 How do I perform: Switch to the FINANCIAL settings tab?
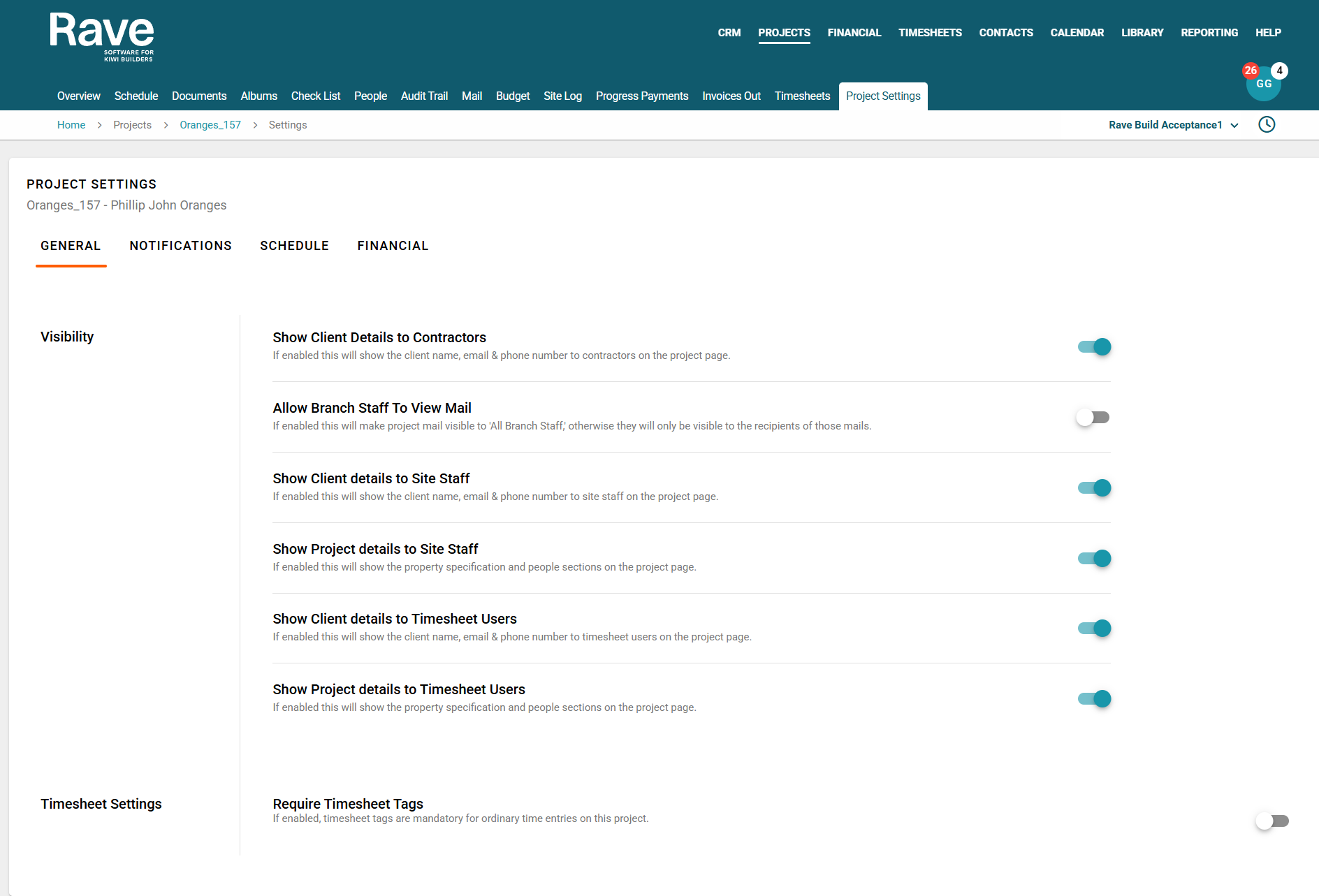click(x=393, y=246)
